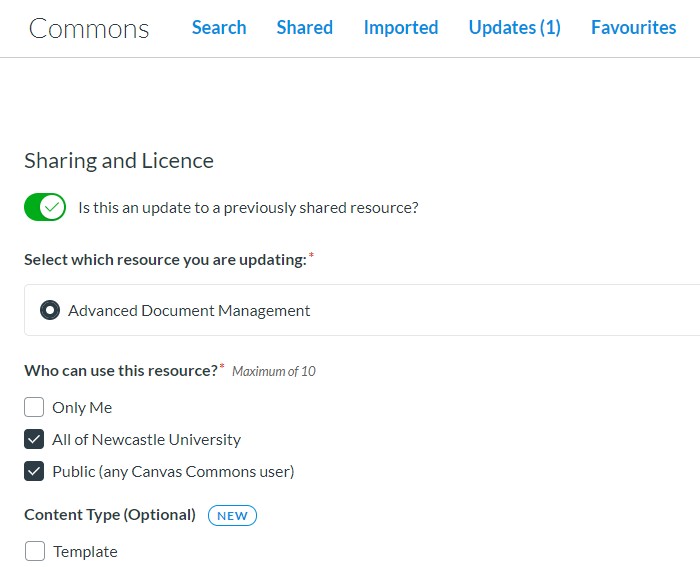This screenshot has width=700, height=567.
Task: Click the 'All of Newcastle University' label
Action: click(x=146, y=440)
